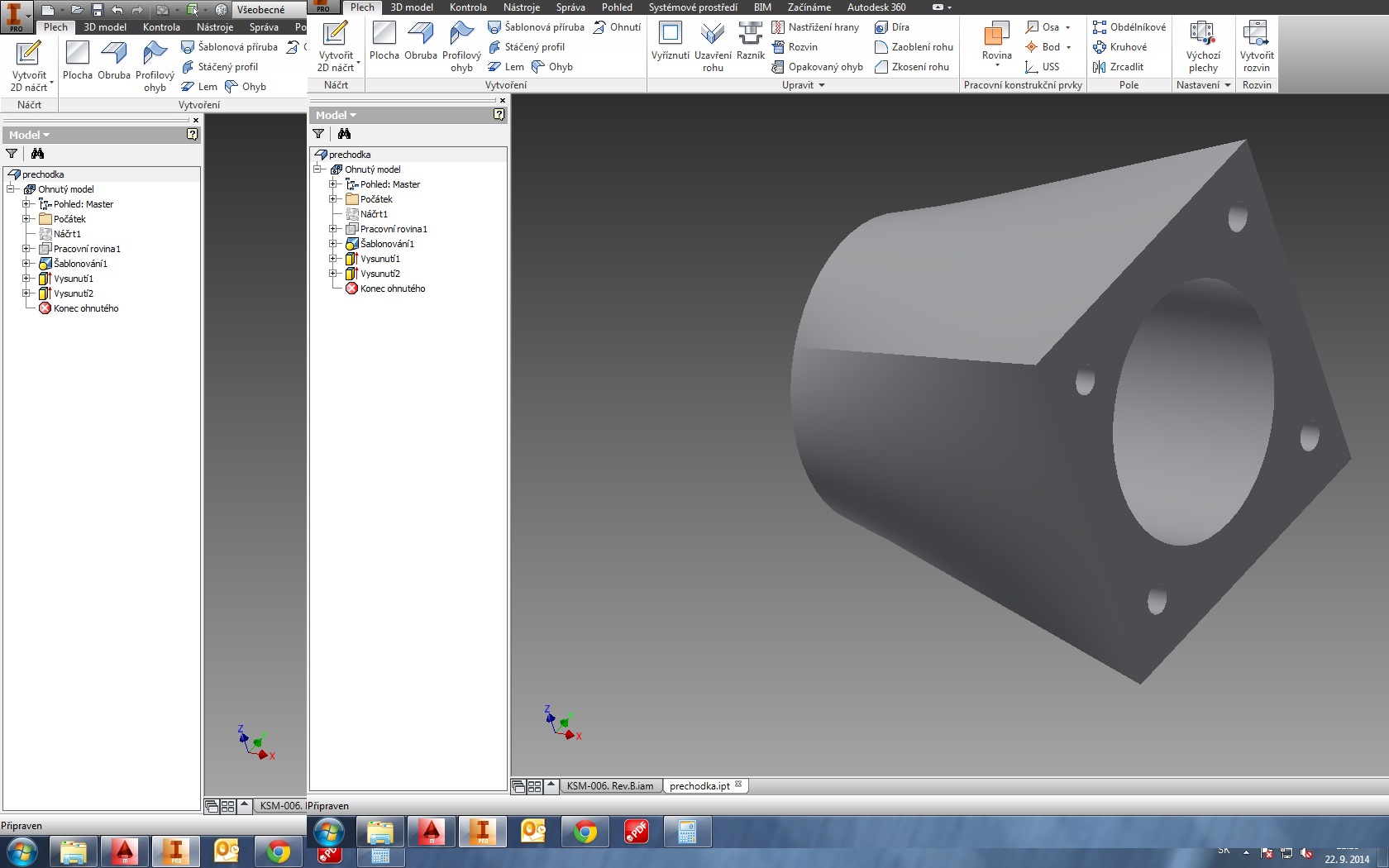
Task: Switch to the Autodesk 360 tab
Action: pyautogui.click(x=876, y=7)
